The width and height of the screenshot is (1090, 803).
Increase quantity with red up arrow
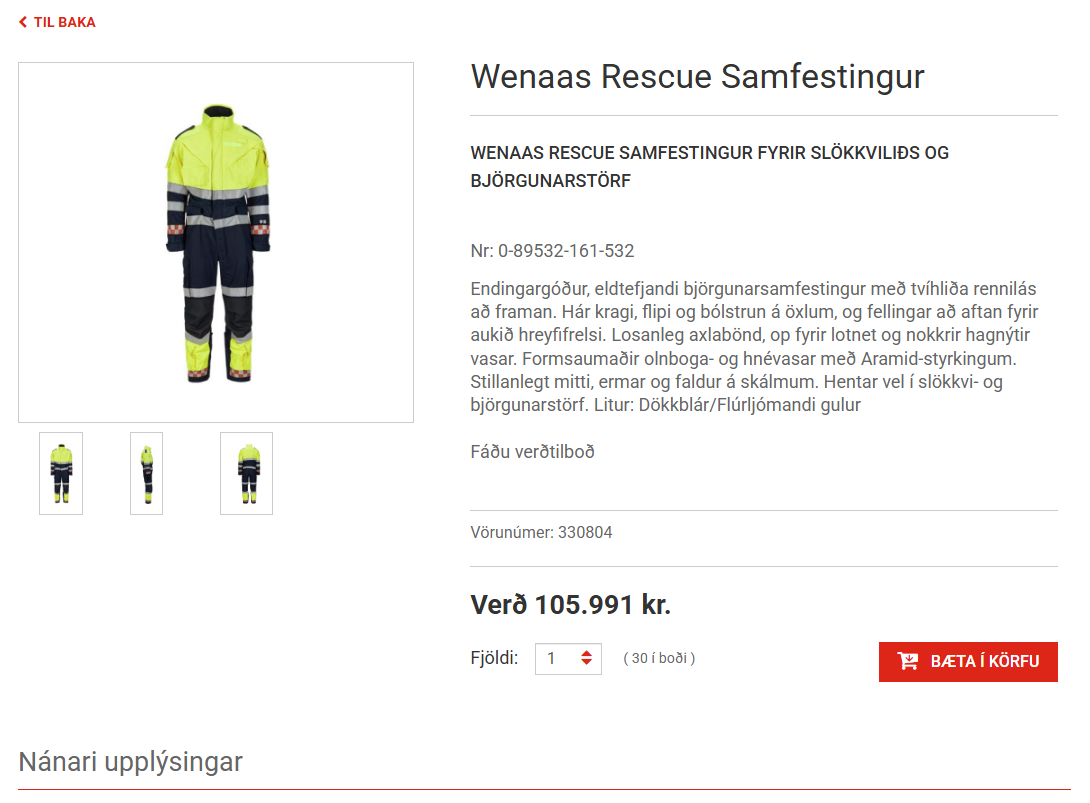point(587,653)
